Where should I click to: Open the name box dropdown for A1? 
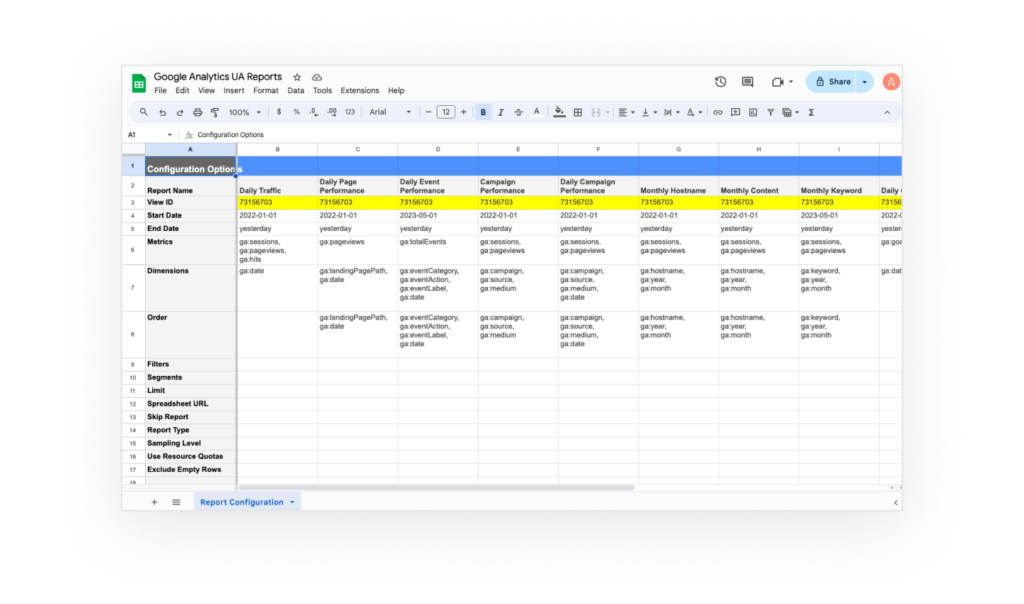tap(170, 135)
